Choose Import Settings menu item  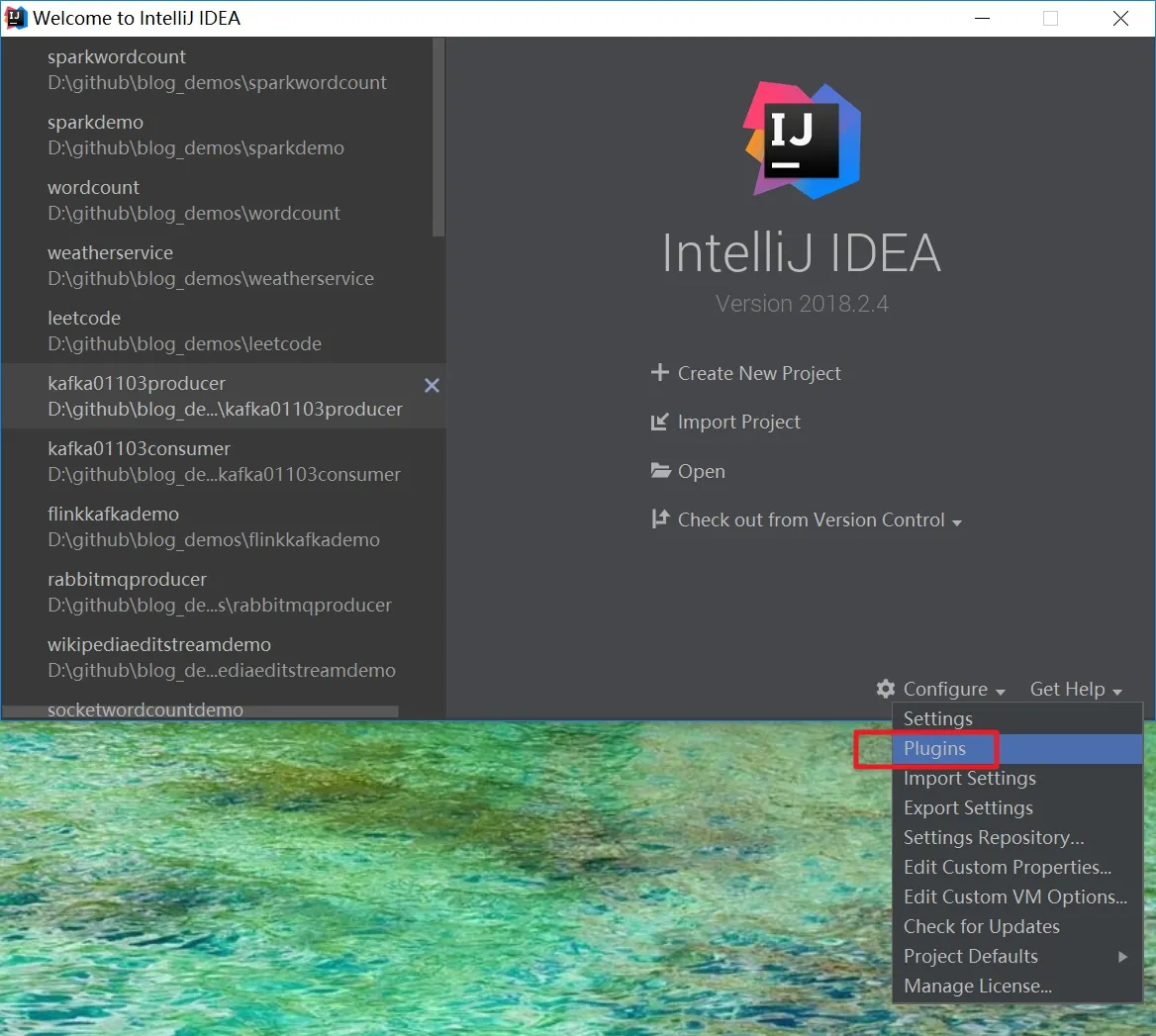click(x=1017, y=778)
